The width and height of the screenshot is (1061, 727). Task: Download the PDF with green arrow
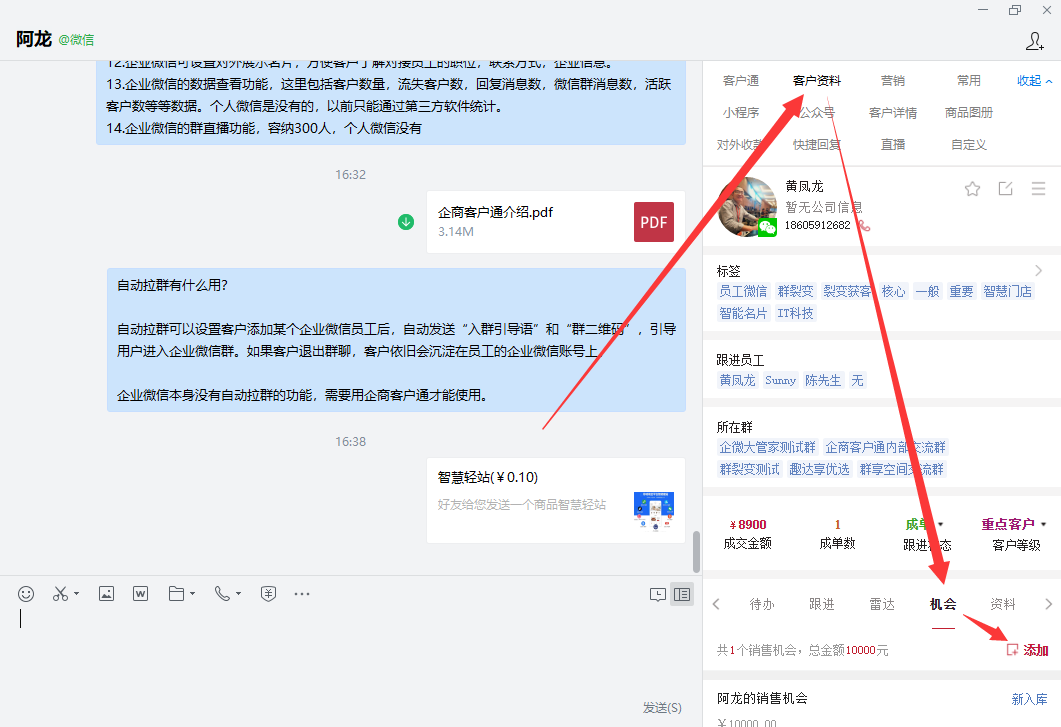click(406, 221)
